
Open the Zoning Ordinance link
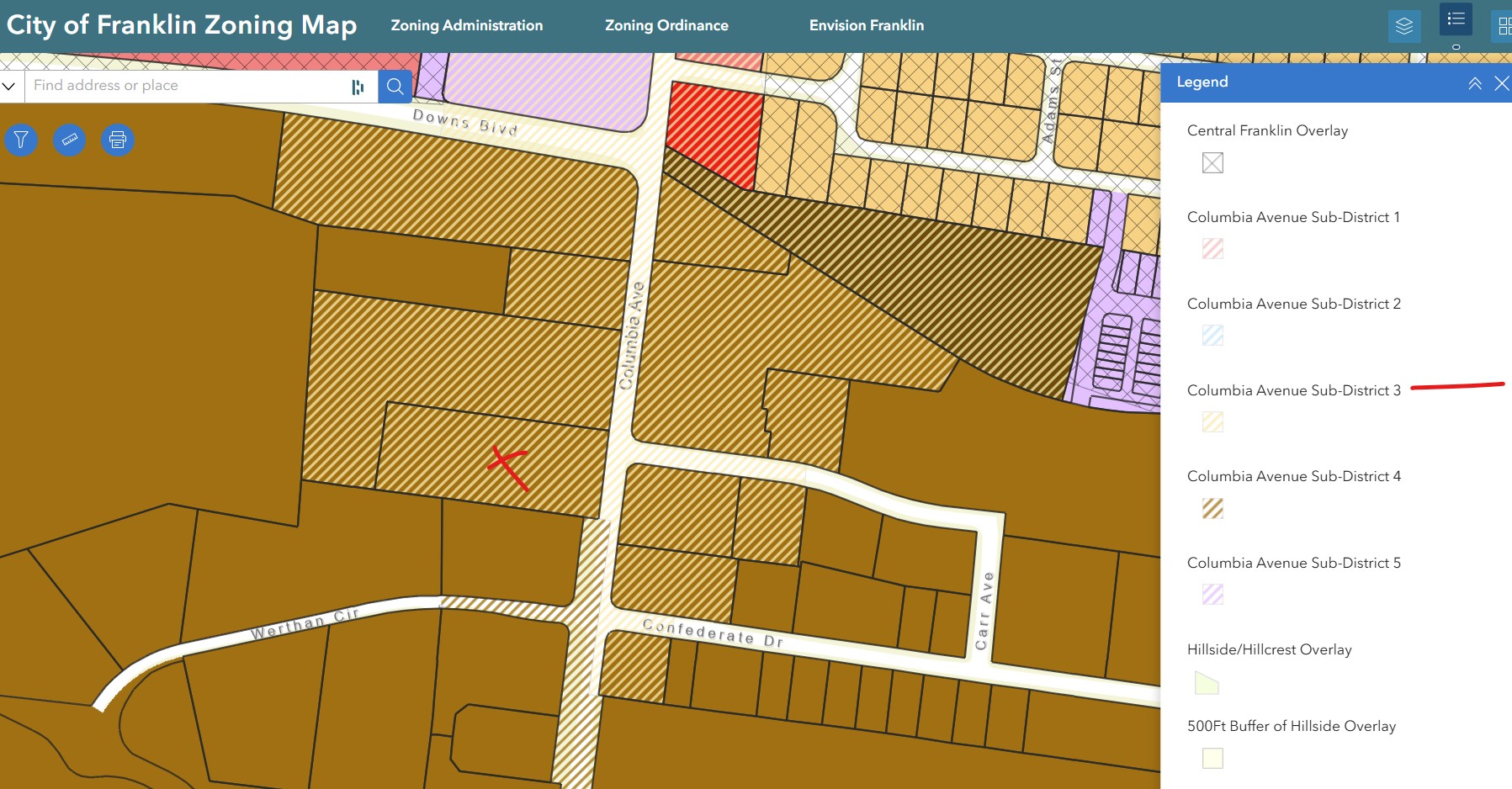coord(666,25)
